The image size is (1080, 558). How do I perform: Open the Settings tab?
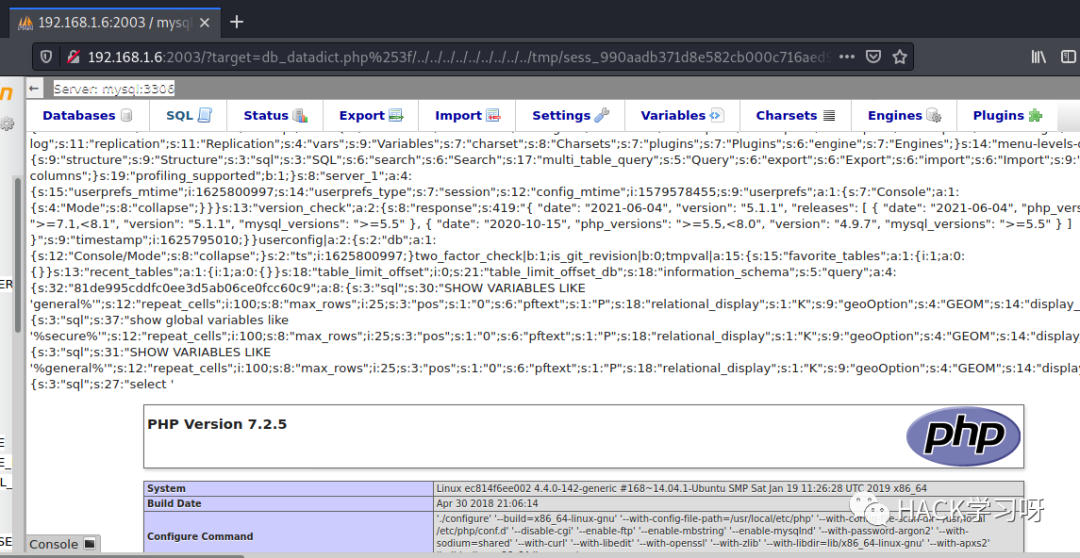pos(570,116)
